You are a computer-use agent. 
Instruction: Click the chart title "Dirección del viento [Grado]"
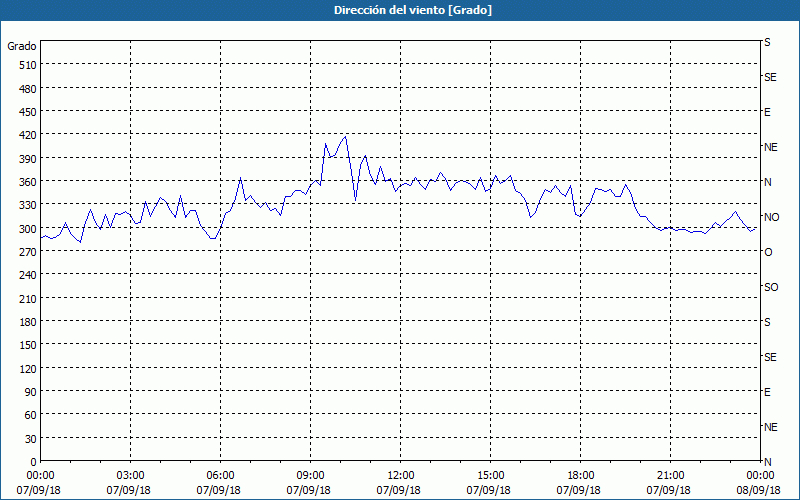coord(413,10)
